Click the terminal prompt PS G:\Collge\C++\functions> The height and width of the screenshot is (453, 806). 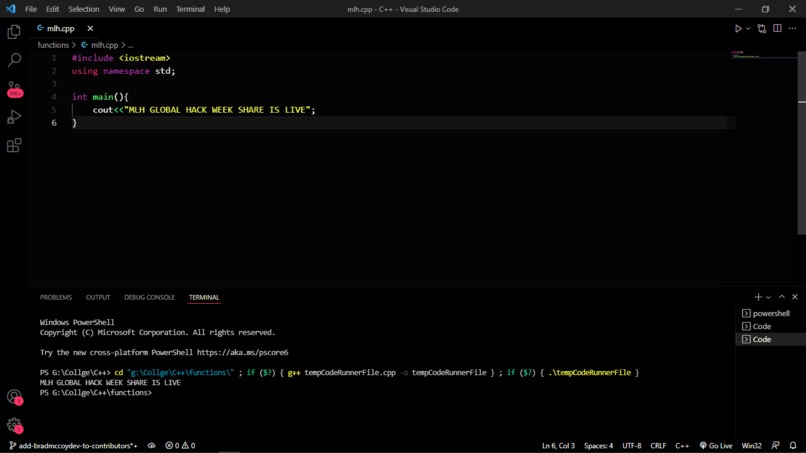96,393
